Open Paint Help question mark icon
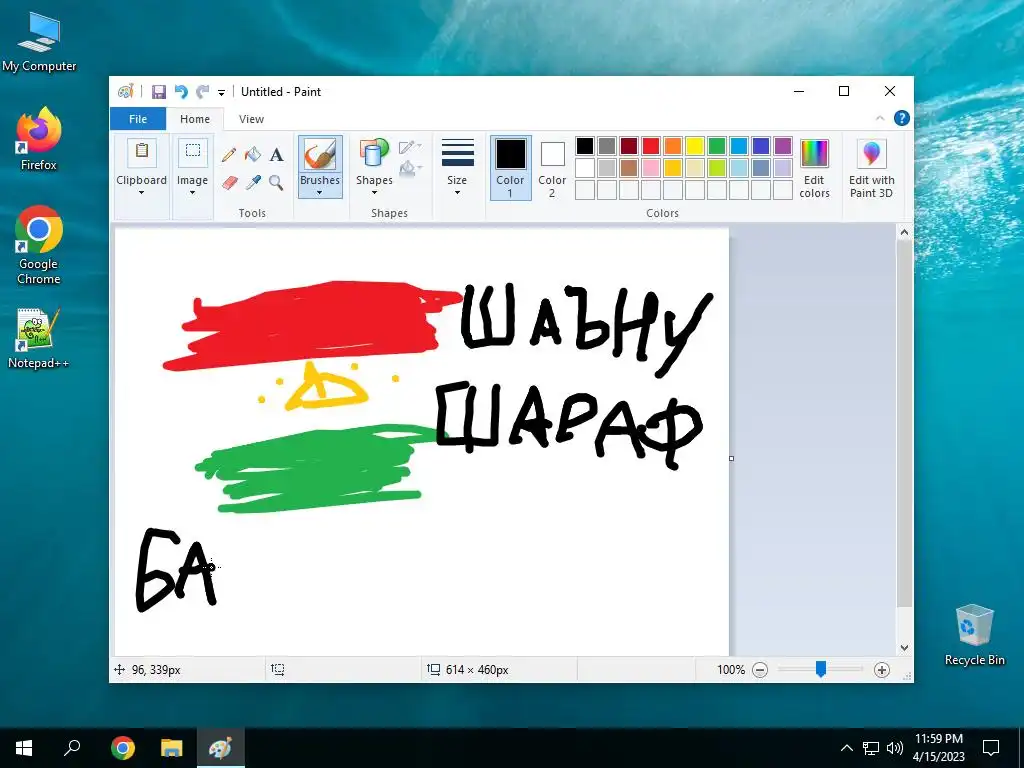The image size is (1024, 768). [902, 118]
